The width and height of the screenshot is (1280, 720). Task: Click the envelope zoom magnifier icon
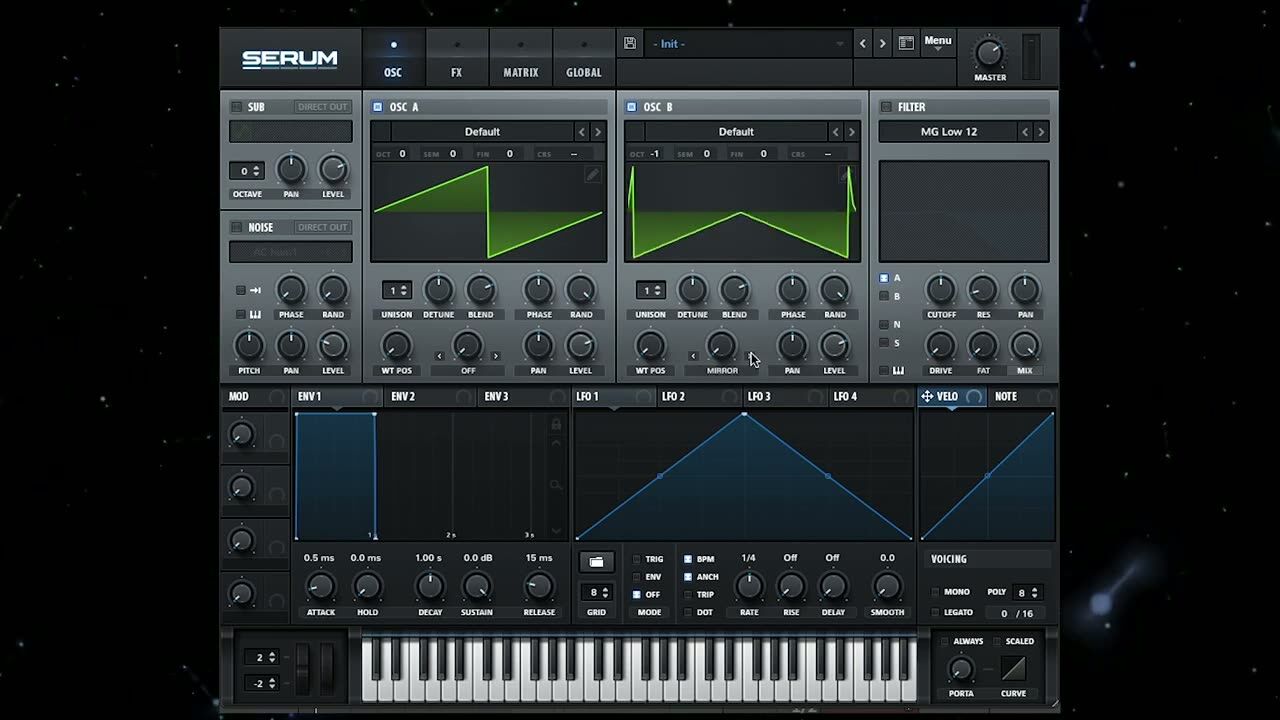pos(557,485)
